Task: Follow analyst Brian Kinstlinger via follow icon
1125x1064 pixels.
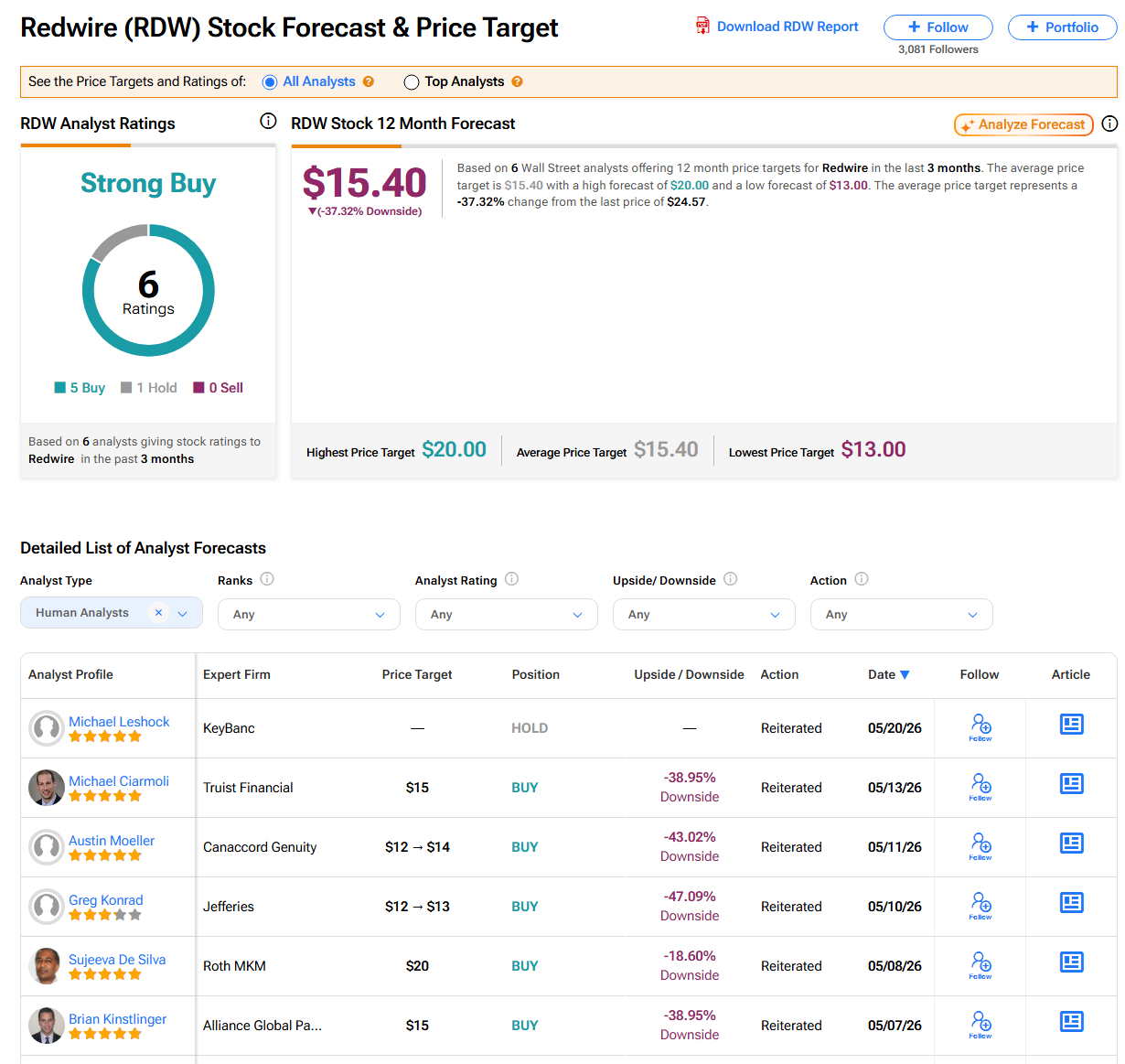Action: (x=980, y=1025)
